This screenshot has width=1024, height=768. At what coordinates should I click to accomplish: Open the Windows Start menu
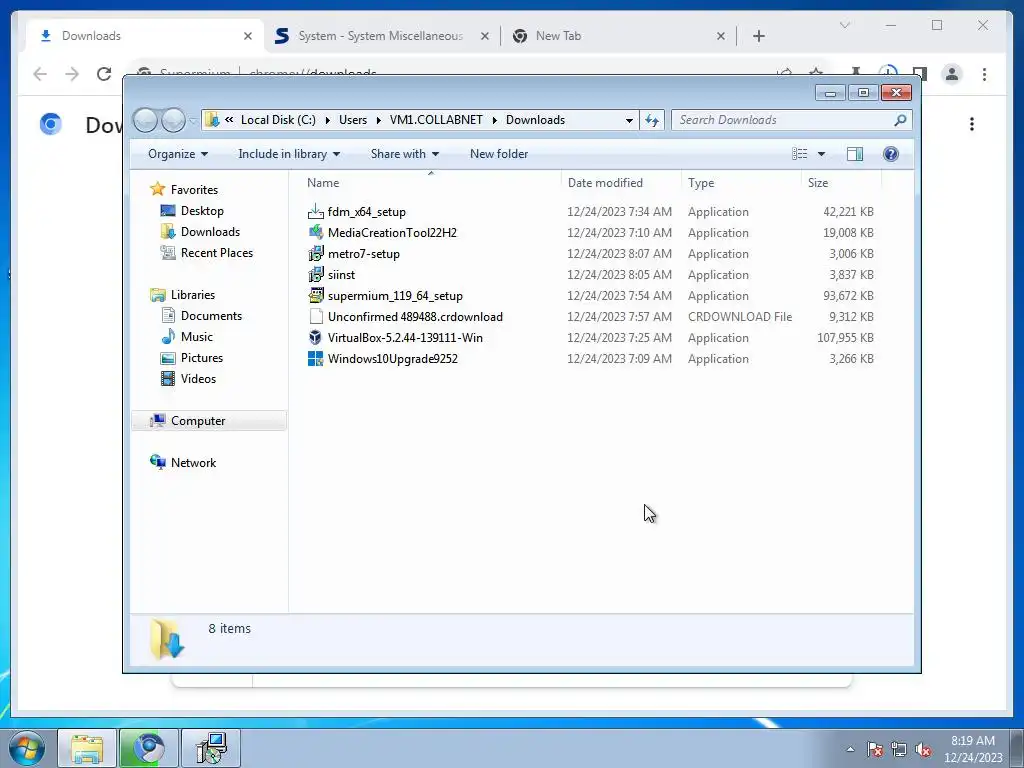coord(27,748)
